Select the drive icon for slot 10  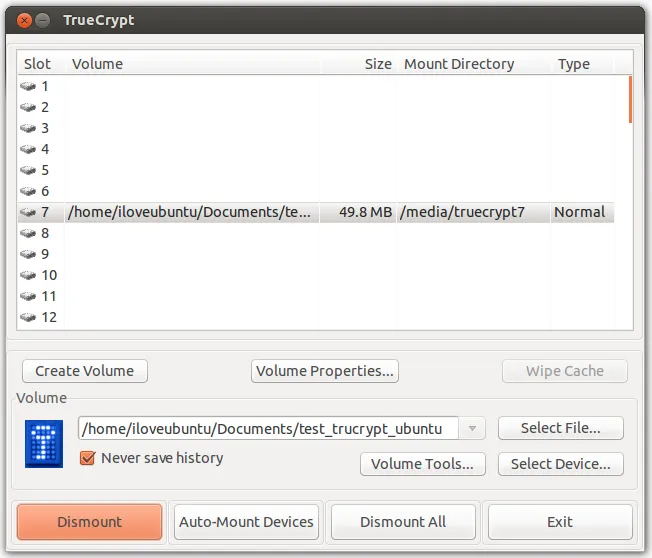[x=28, y=275]
